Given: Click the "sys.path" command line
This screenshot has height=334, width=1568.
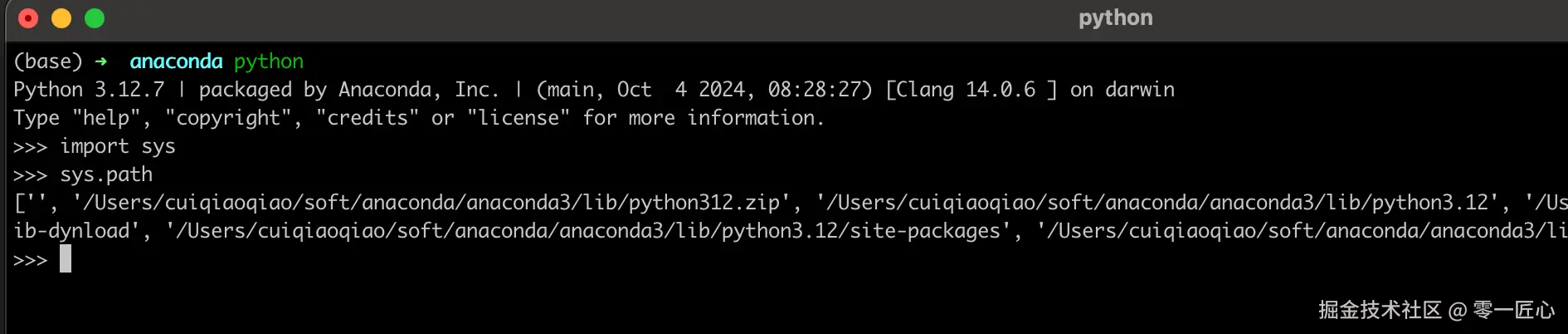Looking at the screenshot, I should tap(106, 174).
